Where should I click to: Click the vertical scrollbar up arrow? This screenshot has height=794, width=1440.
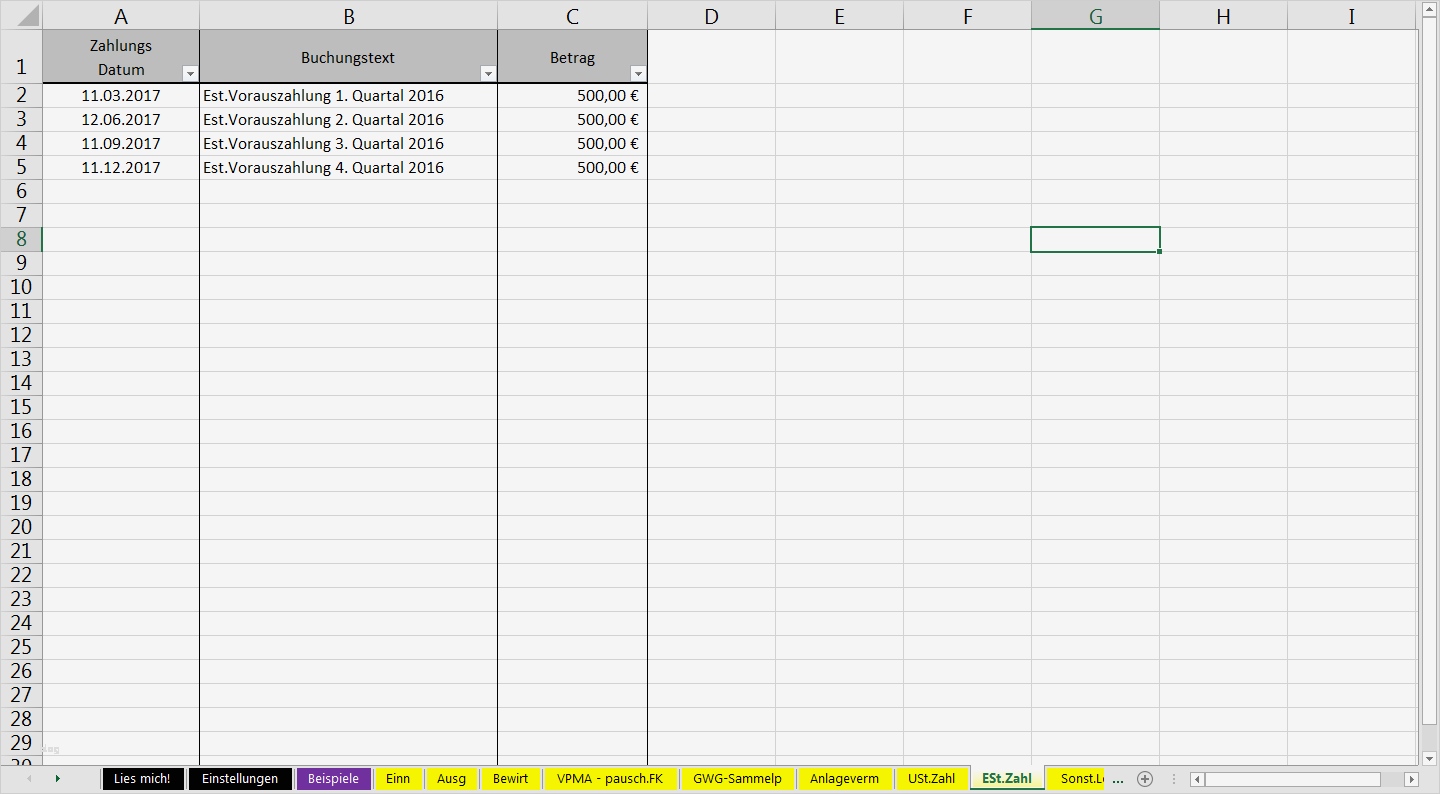coord(1430,9)
